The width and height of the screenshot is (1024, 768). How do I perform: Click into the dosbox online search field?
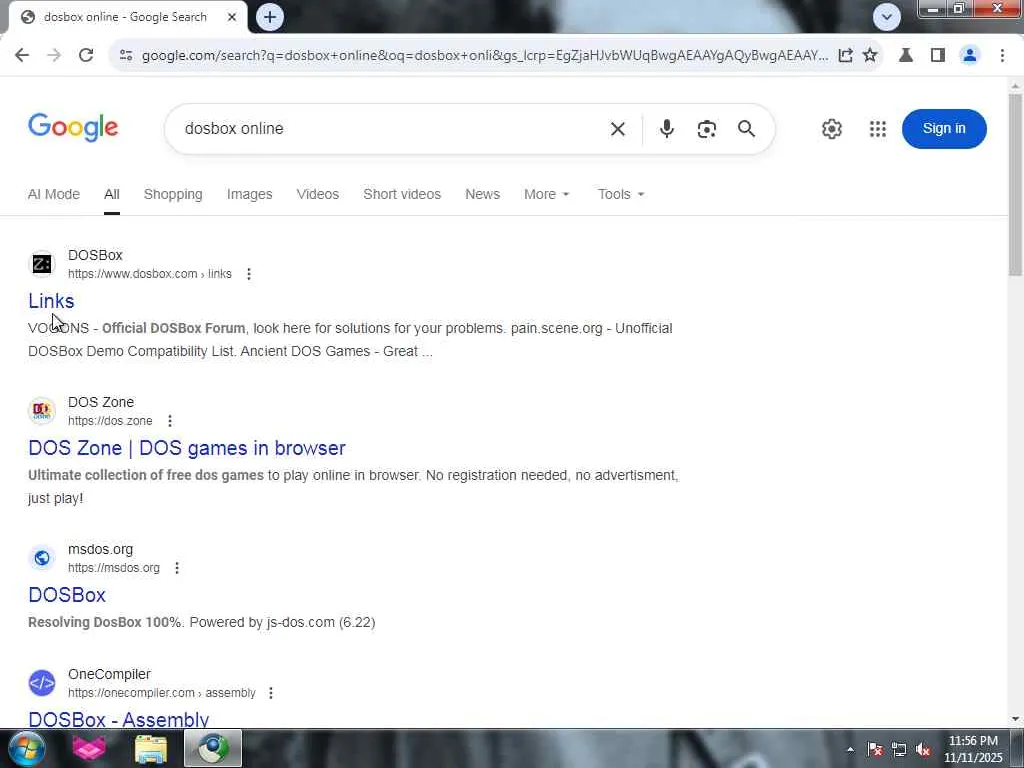click(392, 129)
